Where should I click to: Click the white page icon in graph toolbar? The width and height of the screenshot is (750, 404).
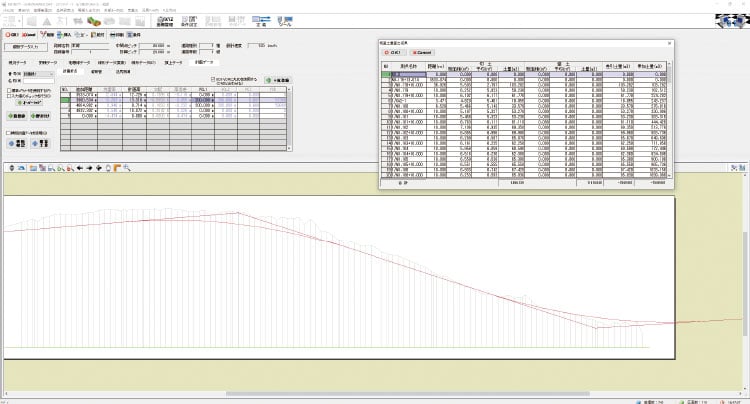click(108, 168)
